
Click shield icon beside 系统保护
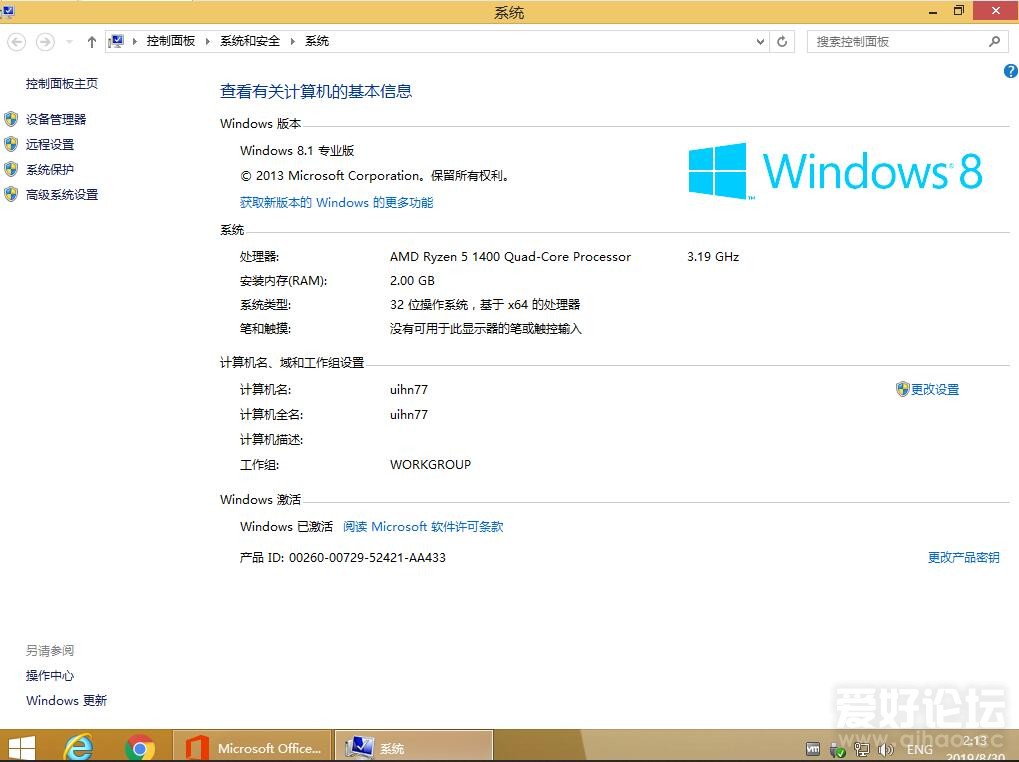[x=11, y=170]
